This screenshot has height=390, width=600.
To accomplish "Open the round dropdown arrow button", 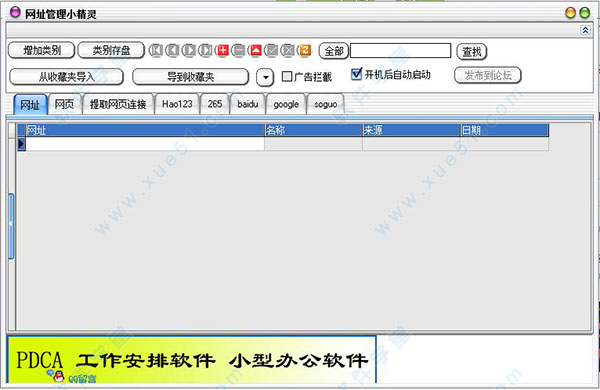I will click(265, 78).
